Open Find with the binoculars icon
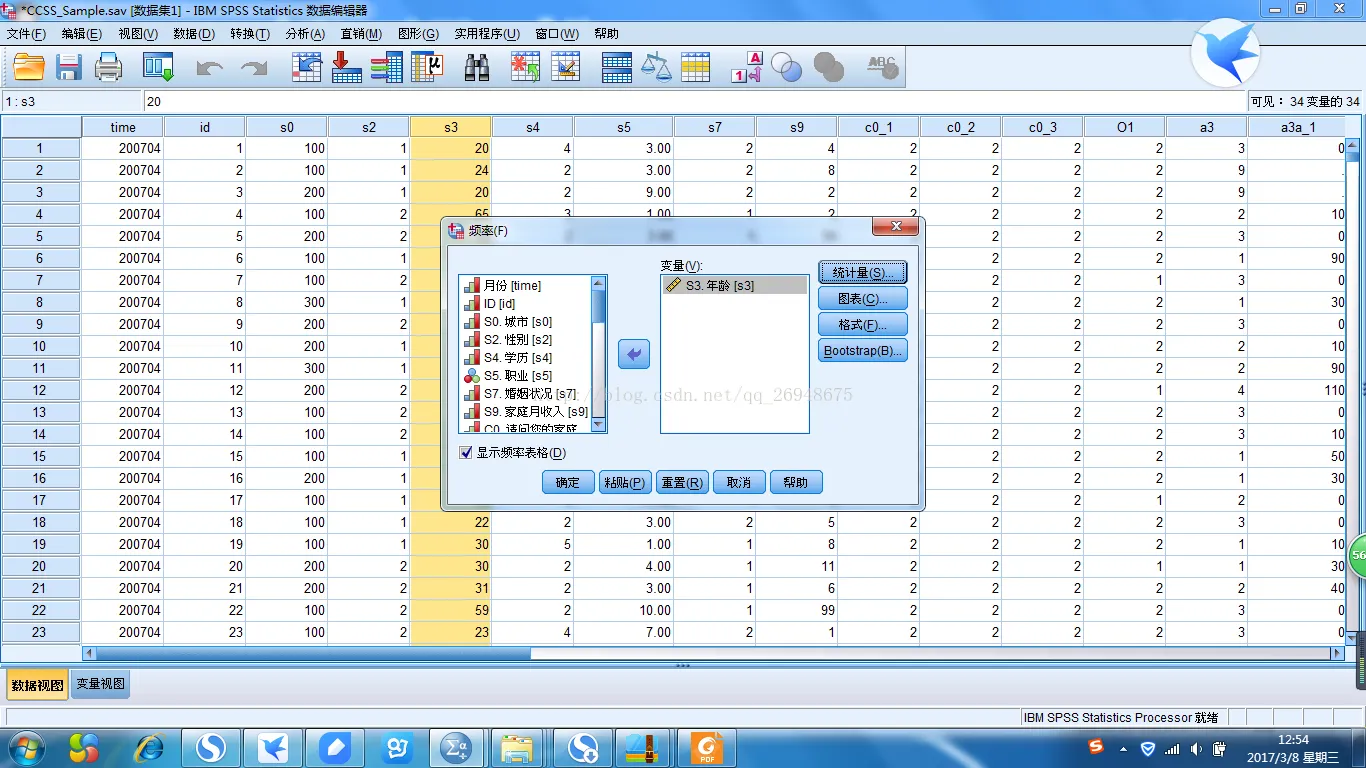The height and width of the screenshot is (768, 1366). 477,67
